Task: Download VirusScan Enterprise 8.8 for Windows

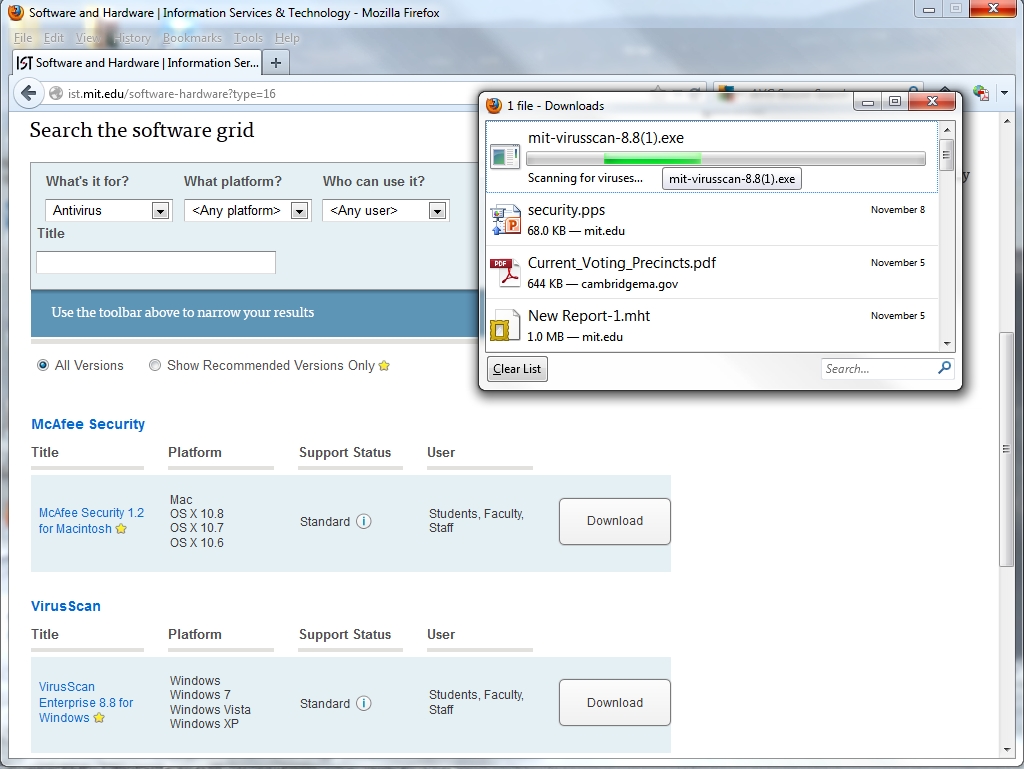Action: (614, 703)
